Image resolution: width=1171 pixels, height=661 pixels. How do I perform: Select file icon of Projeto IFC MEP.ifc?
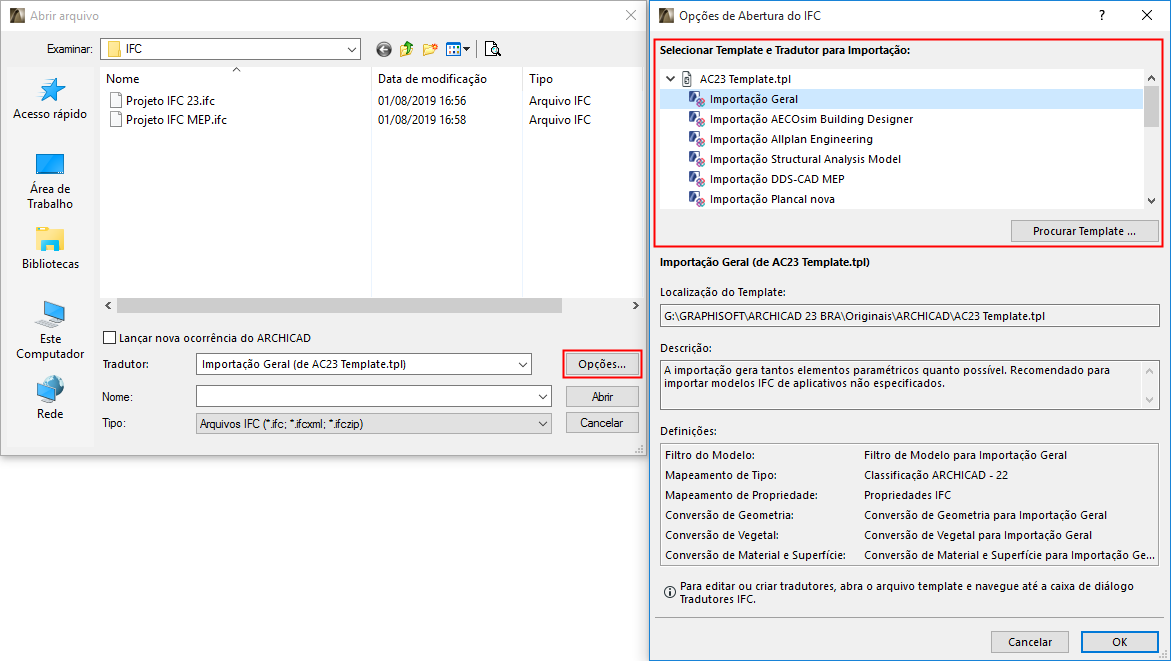[x=115, y=120]
